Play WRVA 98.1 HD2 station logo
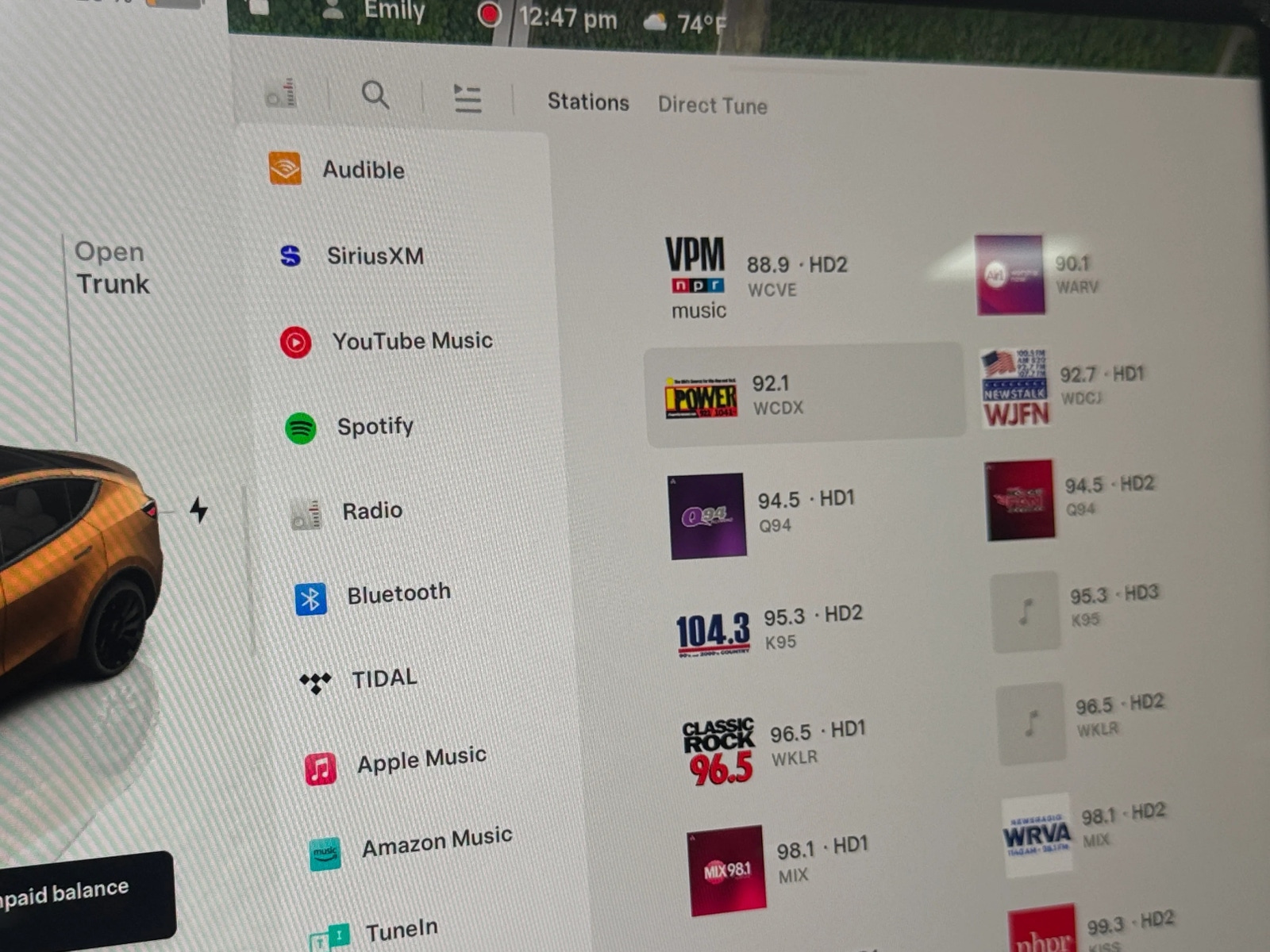The width and height of the screenshot is (1270, 952). pos(1037,835)
